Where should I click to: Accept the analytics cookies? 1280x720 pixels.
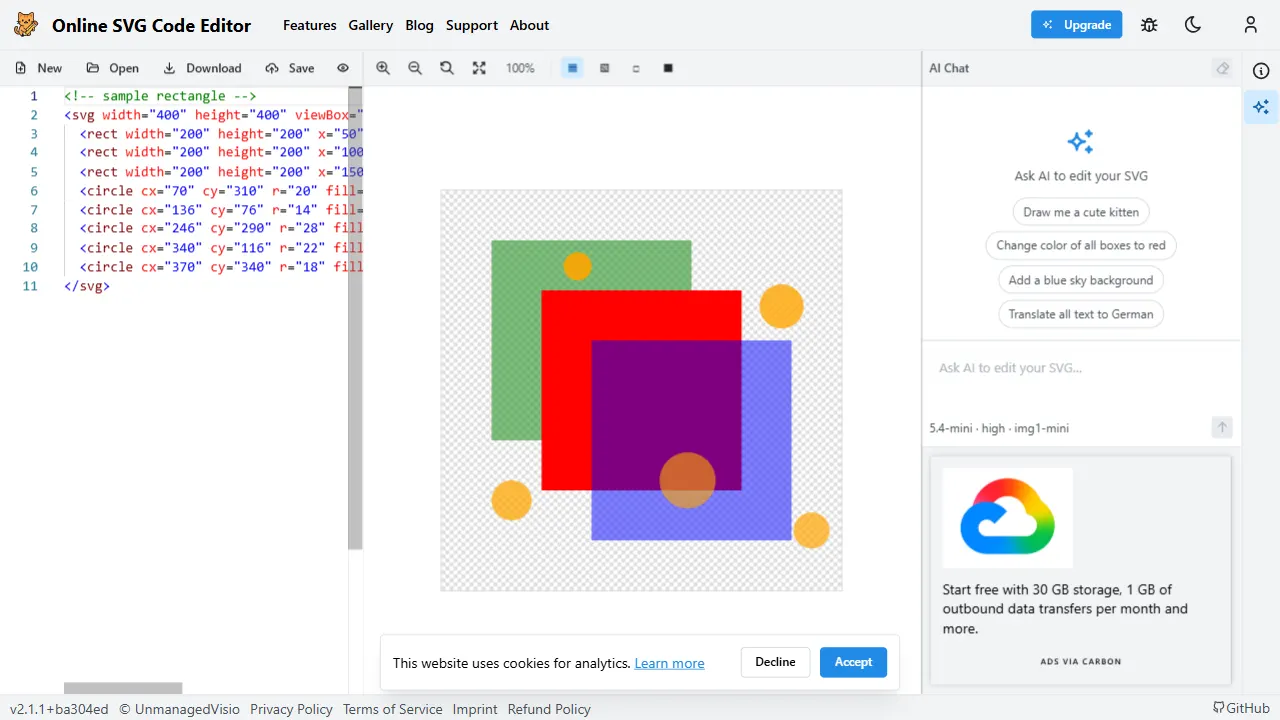tap(853, 662)
